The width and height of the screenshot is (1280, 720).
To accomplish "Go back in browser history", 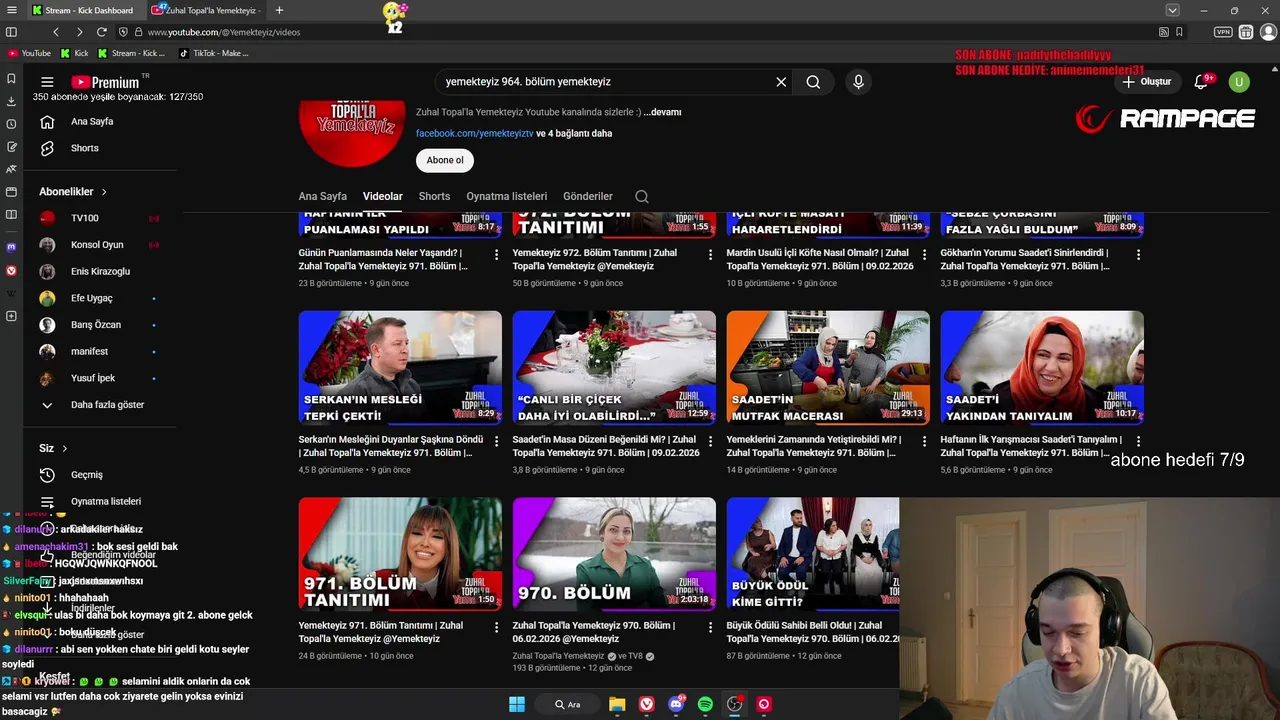I will [x=56, y=32].
